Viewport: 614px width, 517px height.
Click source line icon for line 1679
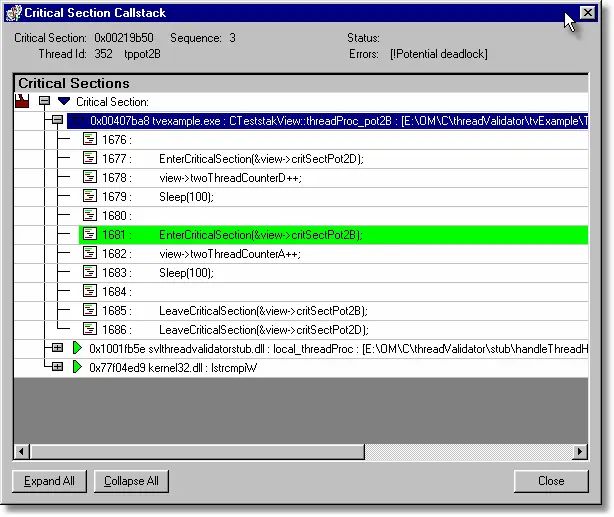90,196
